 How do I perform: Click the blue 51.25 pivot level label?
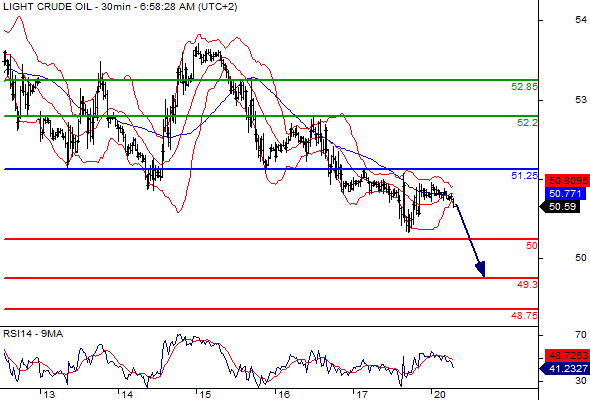point(524,176)
